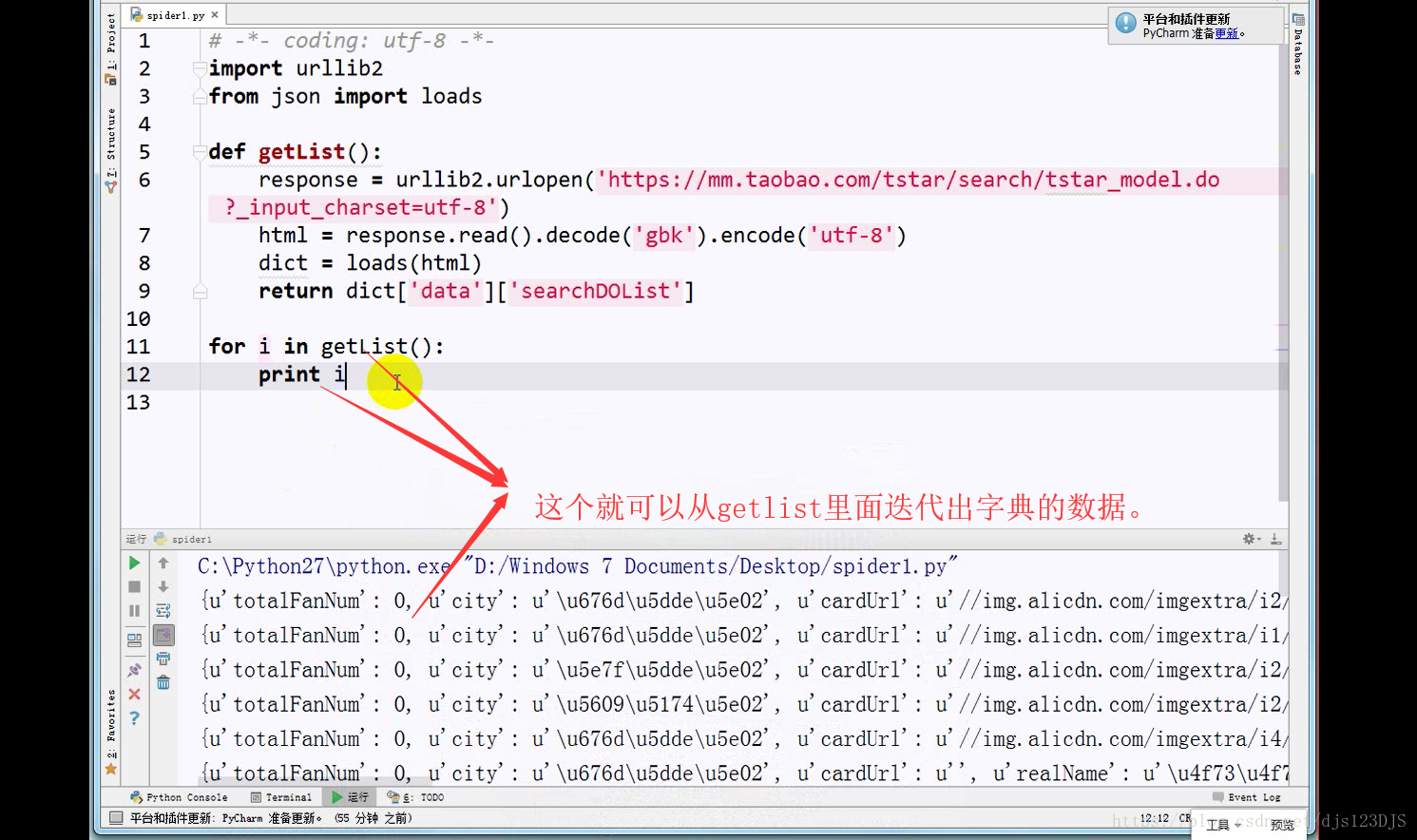Image resolution: width=1417 pixels, height=840 pixels.
Task: Jump down the stack trace with the down arrow
Action: click(x=163, y=587)
